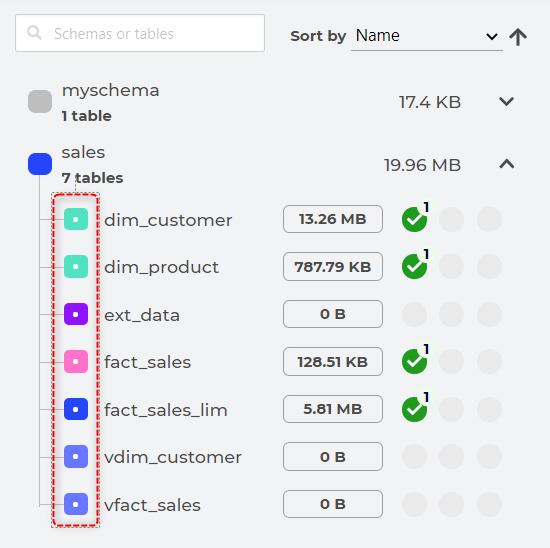Image resolution: width=550 pixels, height=548 pixels.
Task: Collapse the sales schema chevron
Action: click(507, 164)
